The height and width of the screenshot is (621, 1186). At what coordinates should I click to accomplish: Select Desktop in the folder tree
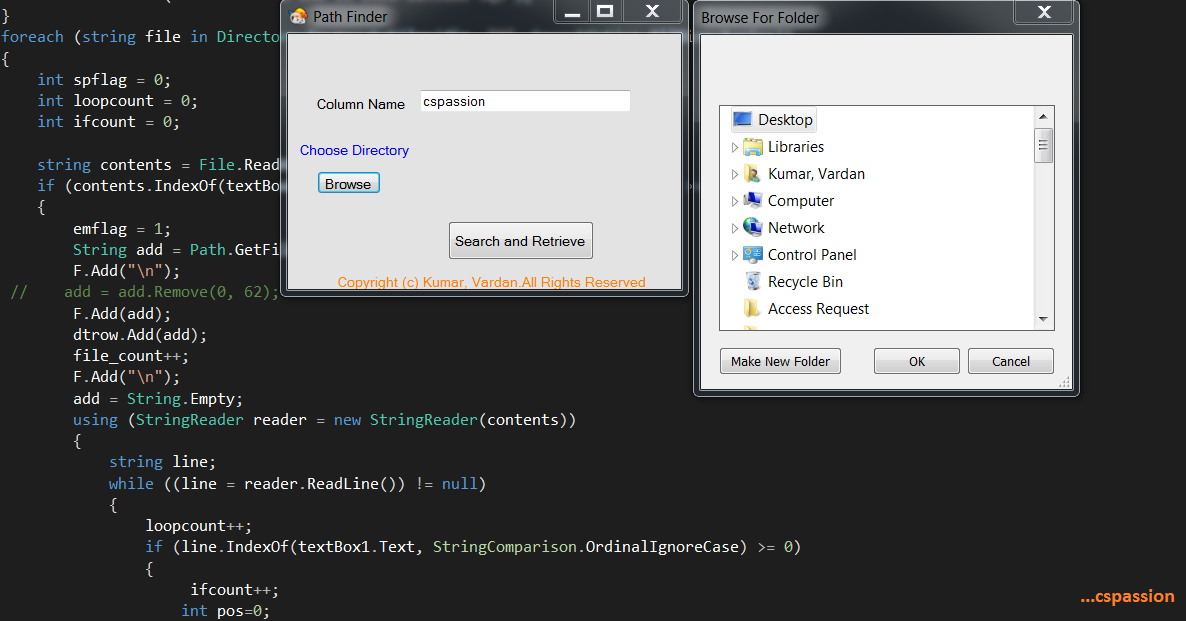(785, 120)
